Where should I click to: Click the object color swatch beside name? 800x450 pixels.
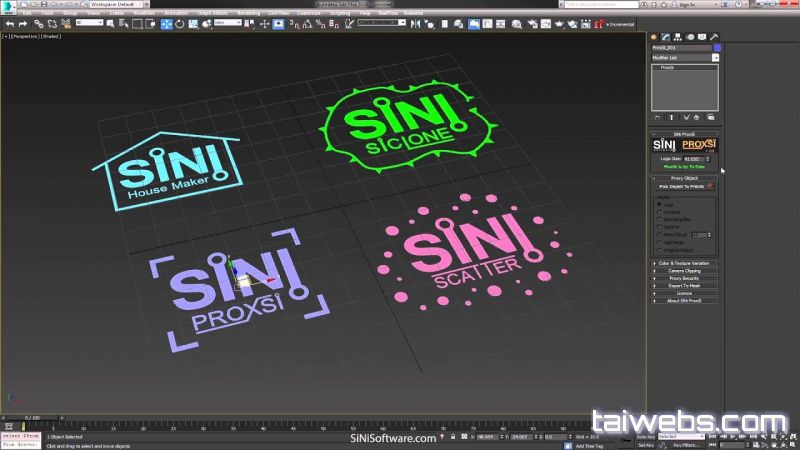tap(715, 47)
